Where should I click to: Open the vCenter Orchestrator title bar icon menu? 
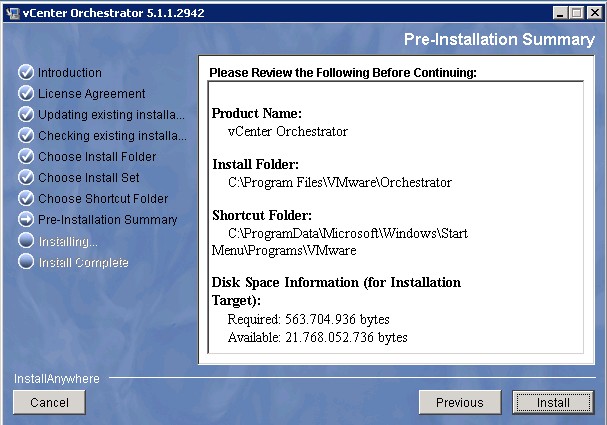click(x=11, y=12)
